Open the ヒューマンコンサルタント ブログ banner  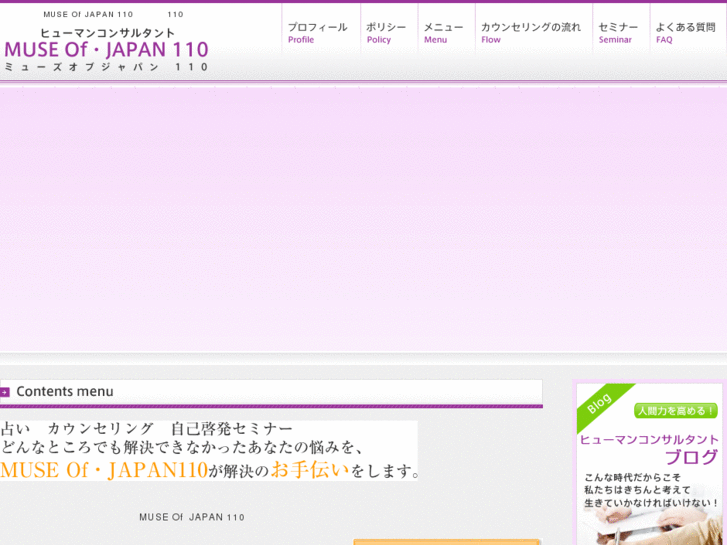(x=649, y=464)
